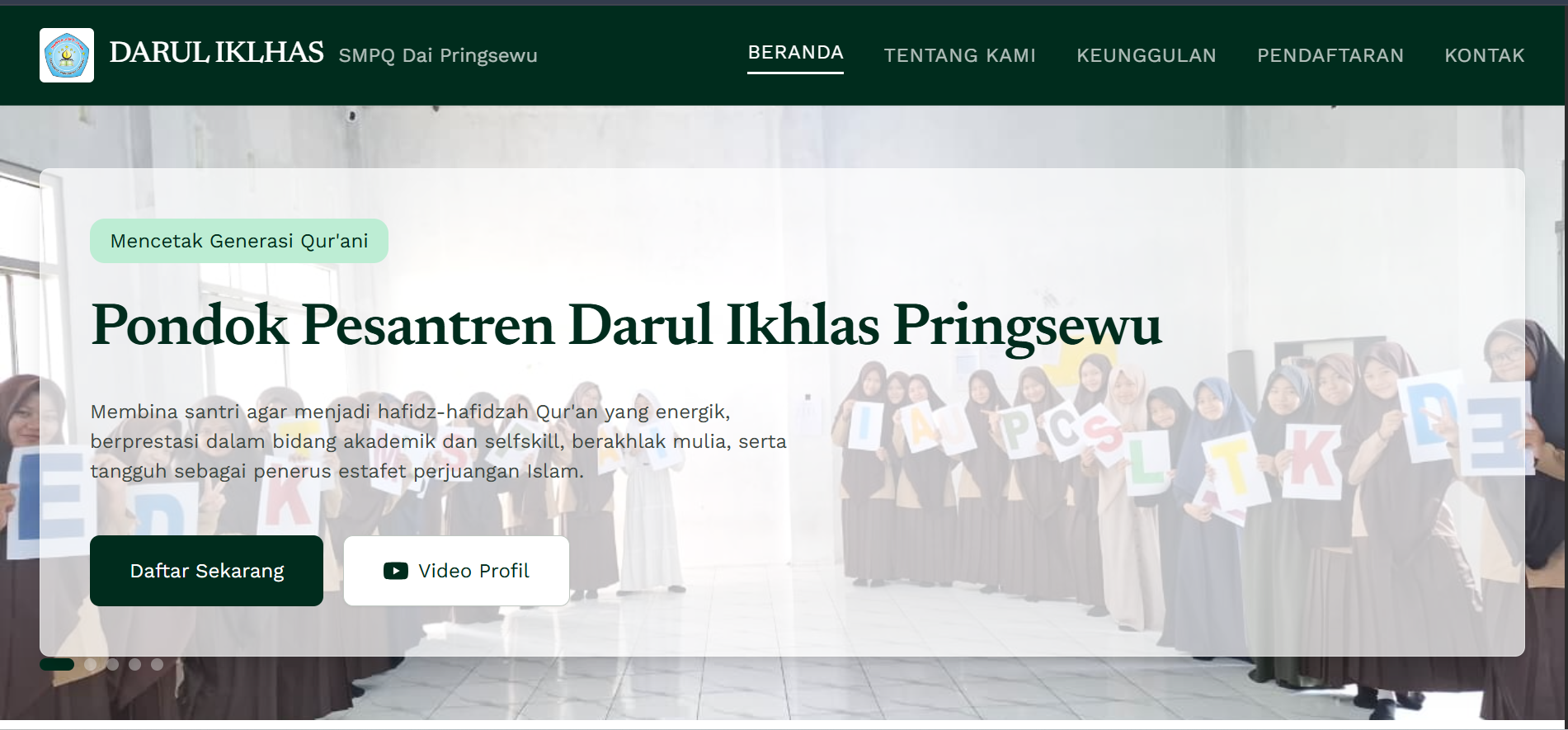Click the Darul Ikhlas school logo
This screenshot has width=1568, height=730.
[x=67, y=55]
